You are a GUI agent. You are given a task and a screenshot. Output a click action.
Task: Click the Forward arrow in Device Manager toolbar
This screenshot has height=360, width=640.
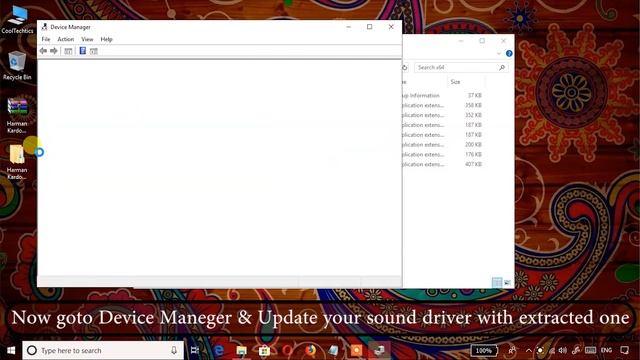(x=53, y=51)
